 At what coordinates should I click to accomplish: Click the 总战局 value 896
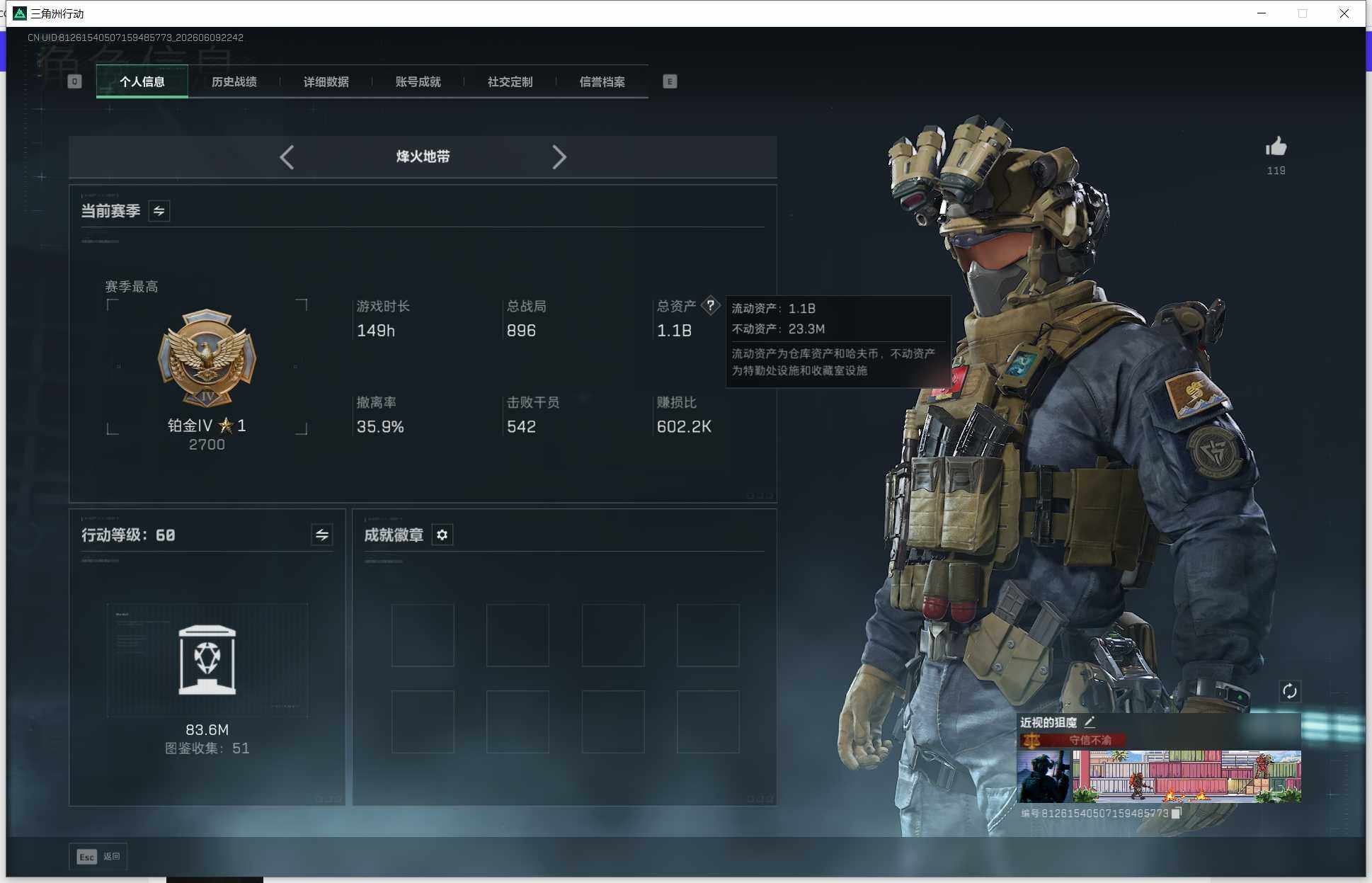pos(521,331)
